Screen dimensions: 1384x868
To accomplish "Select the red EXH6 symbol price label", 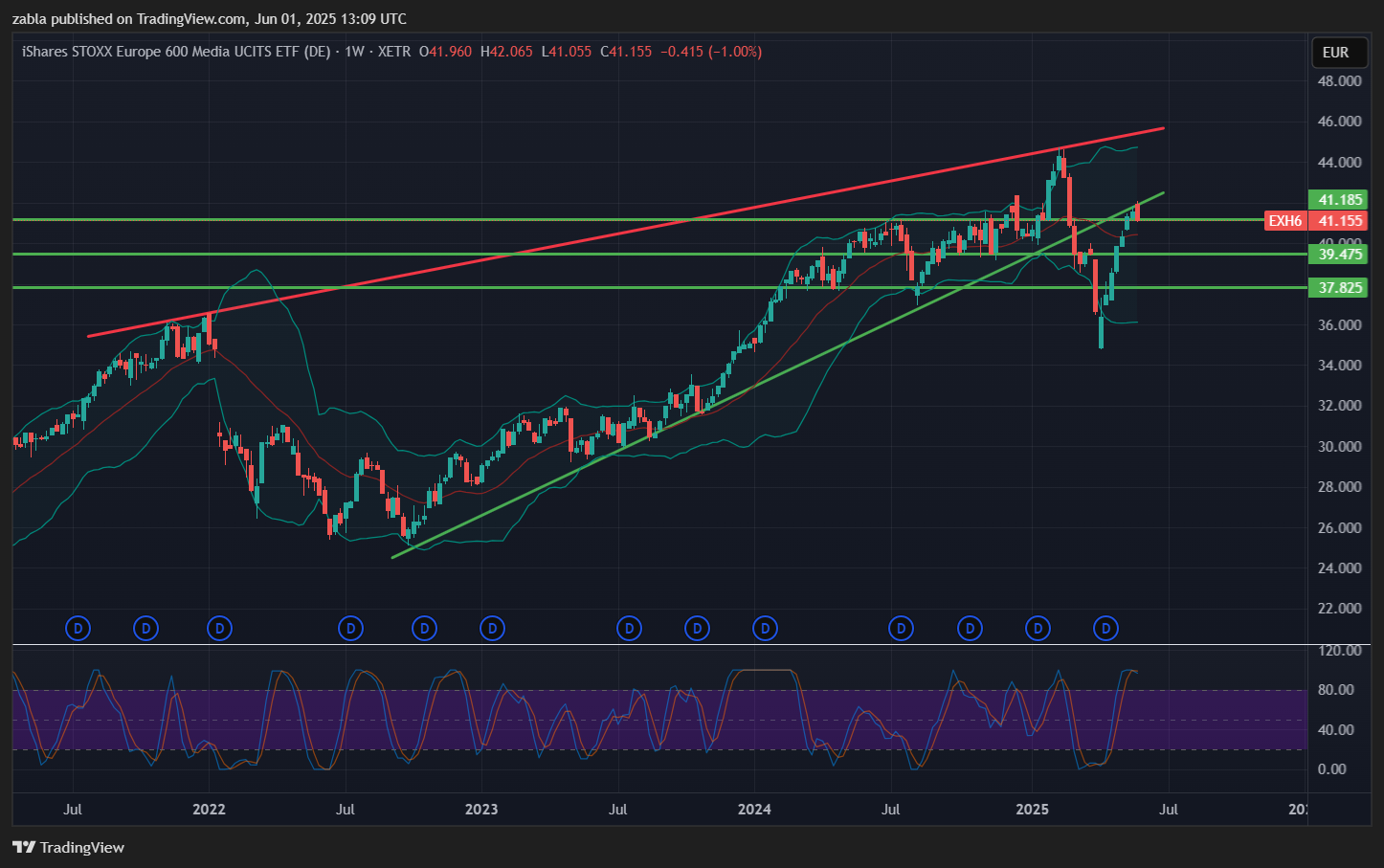I will [1284, 221].
